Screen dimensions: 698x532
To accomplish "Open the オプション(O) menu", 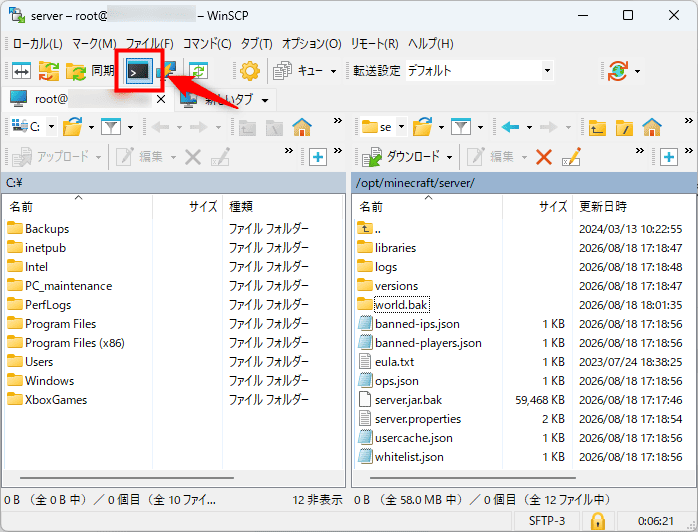I will click(311, 44).
